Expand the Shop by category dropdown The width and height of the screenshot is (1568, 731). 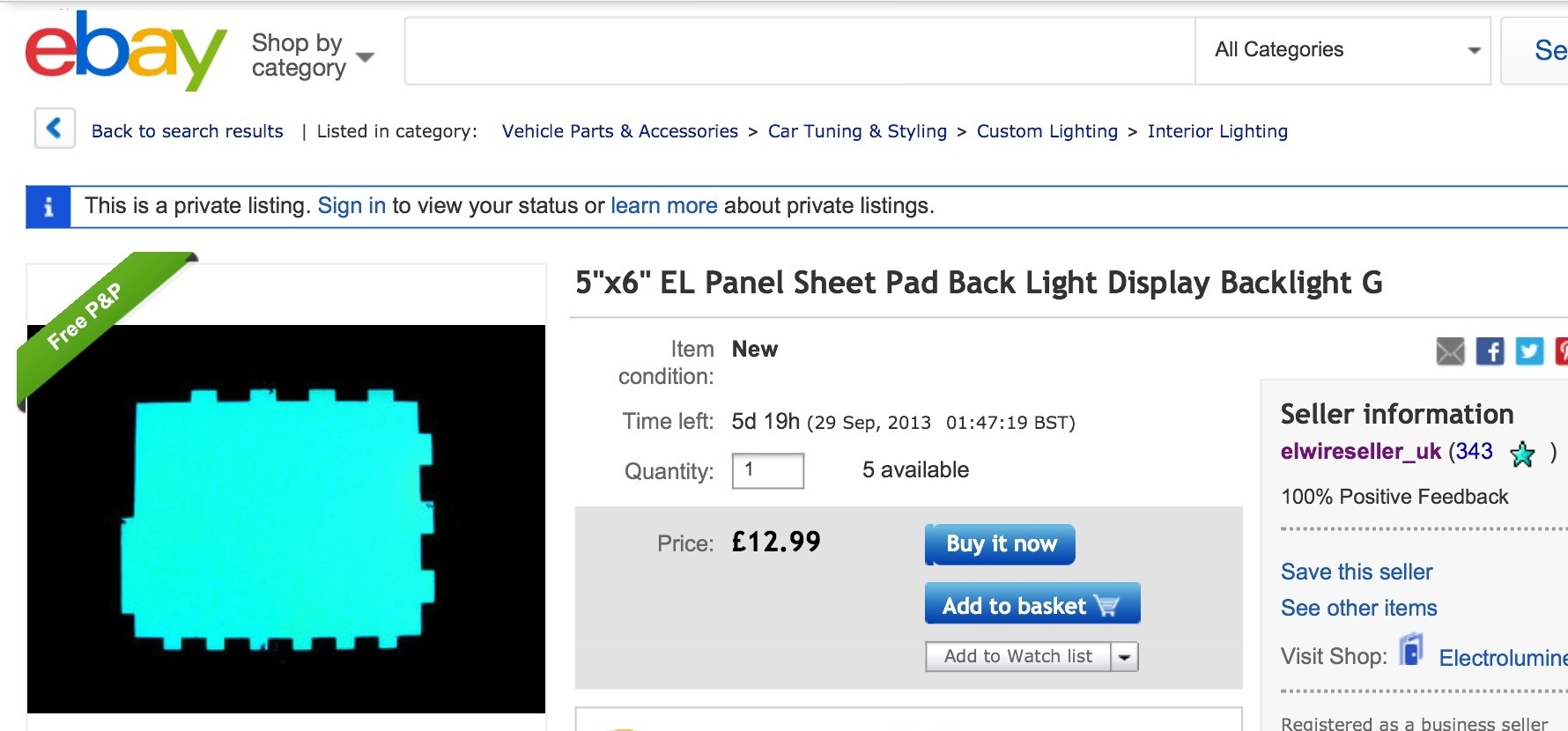point(313,55)
